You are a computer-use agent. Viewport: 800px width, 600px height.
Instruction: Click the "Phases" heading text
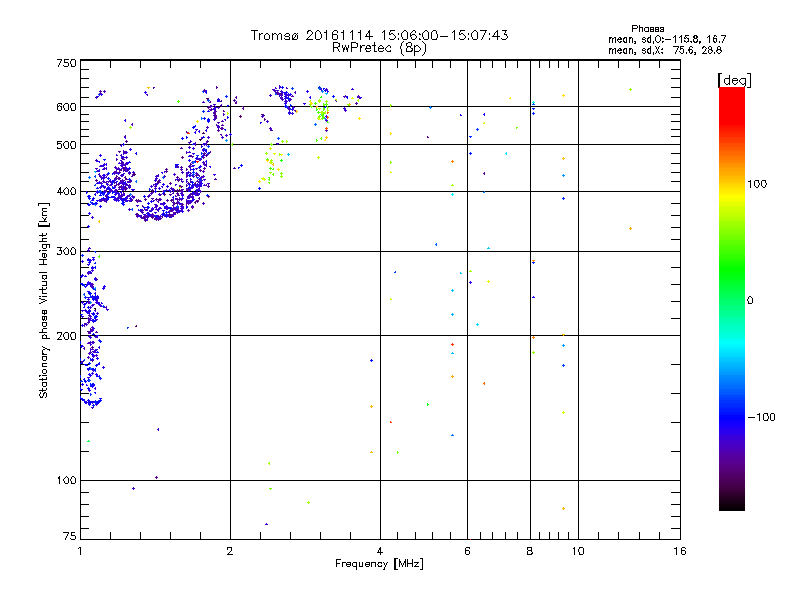click(x=647, y=29)
